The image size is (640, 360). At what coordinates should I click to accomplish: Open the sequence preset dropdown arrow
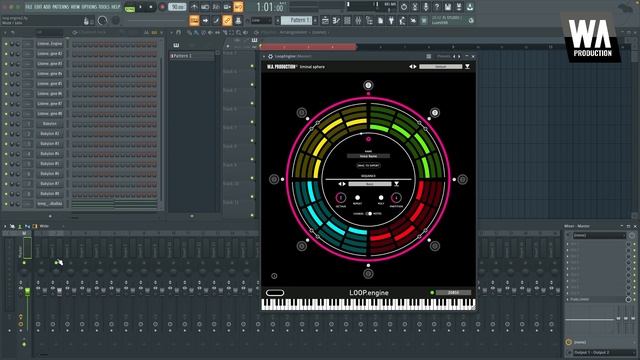pyautogui.click(x=396, y=184)
